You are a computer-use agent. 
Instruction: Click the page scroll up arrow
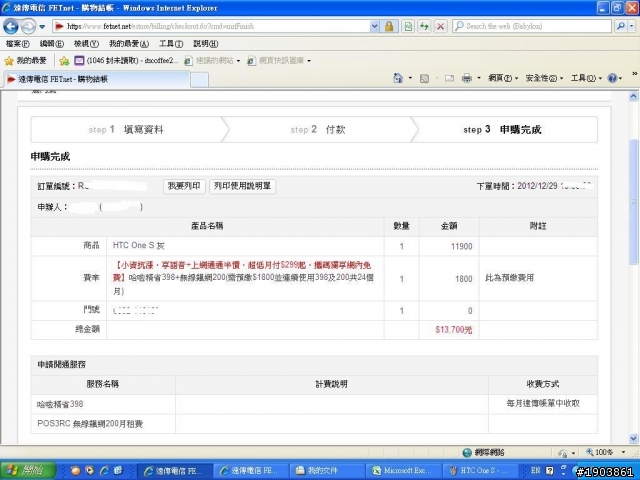tap(633, 97)
